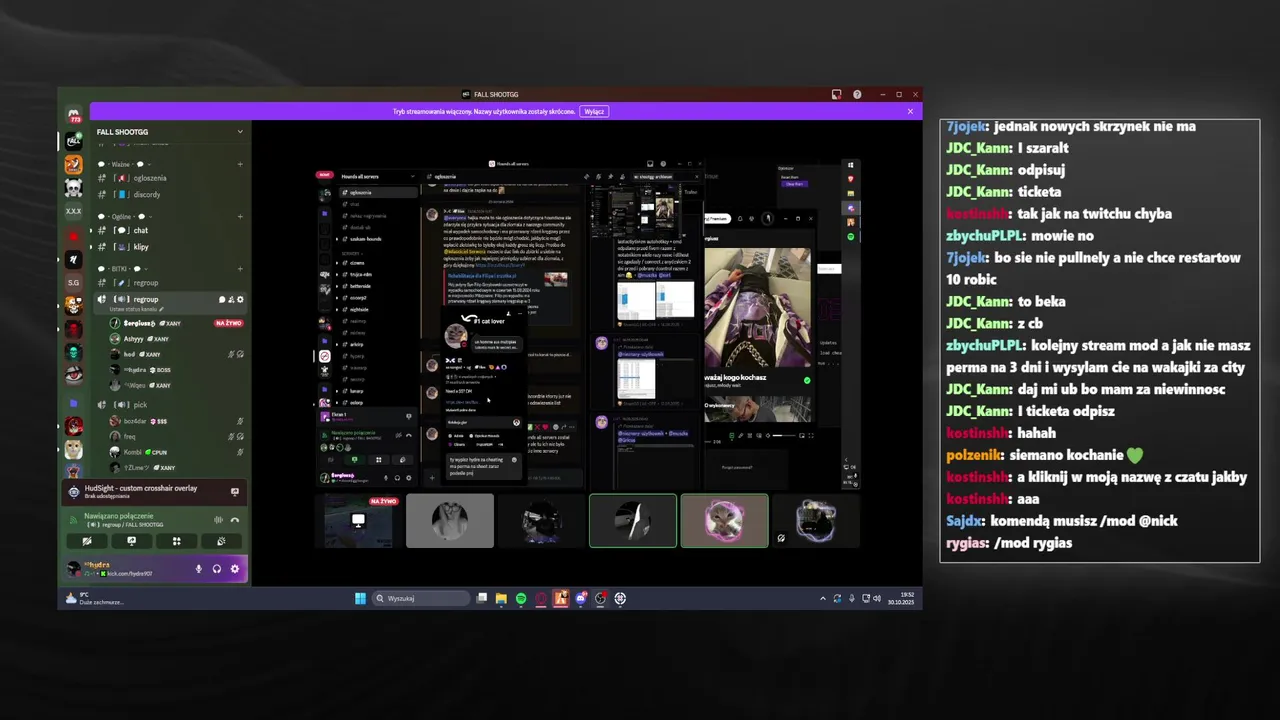The image size is (1280, 720).
Task: Add a channel to the Ogólne category
Action: [240, 216]
